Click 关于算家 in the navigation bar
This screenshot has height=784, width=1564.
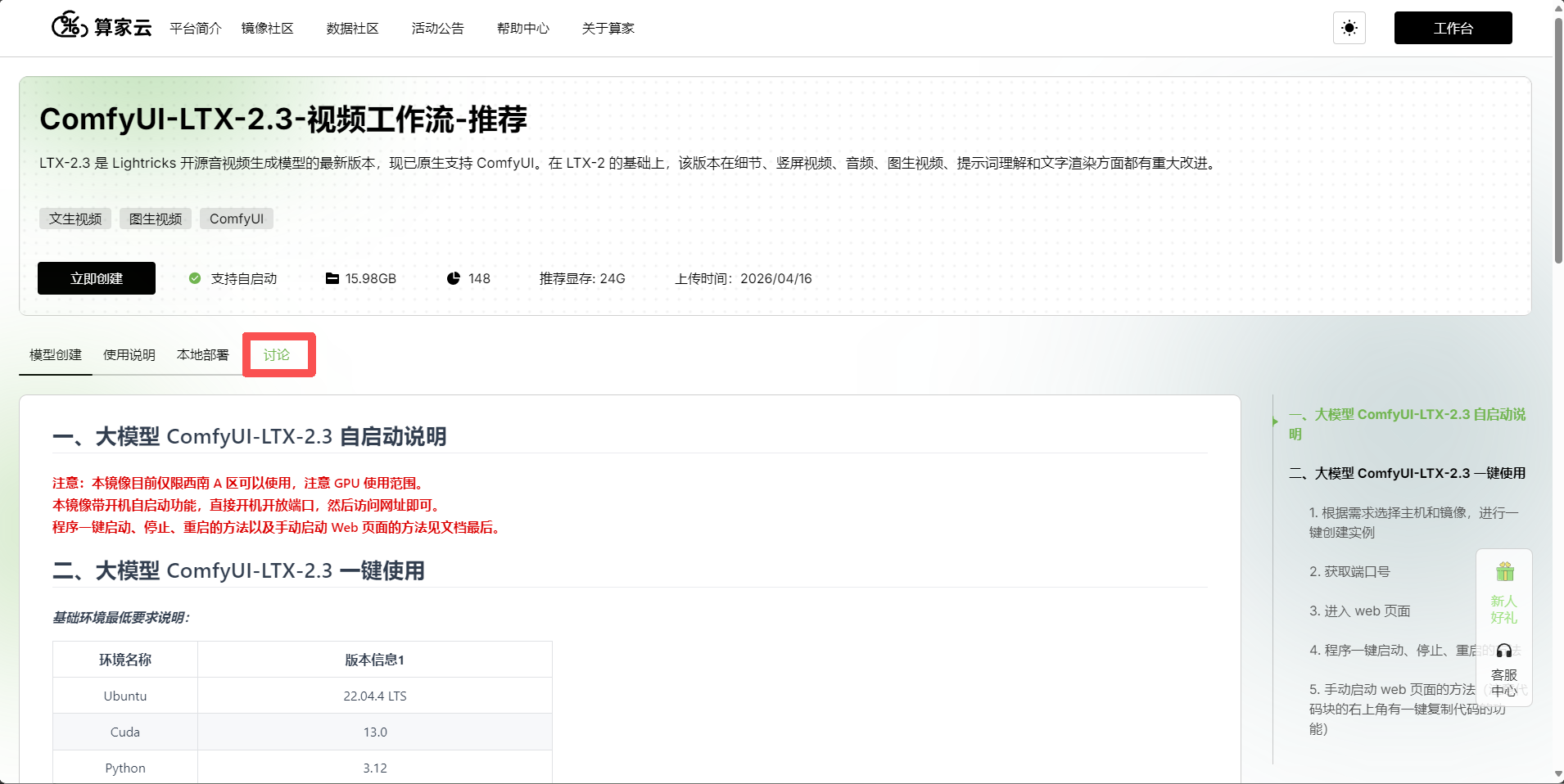tap(608, 28)
